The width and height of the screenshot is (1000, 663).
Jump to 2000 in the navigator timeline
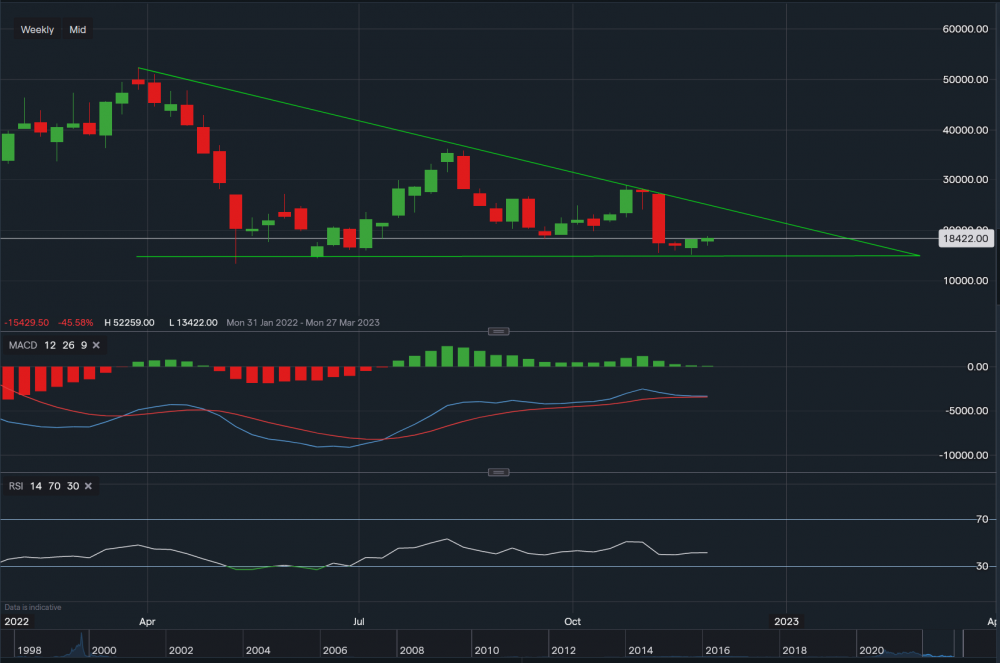pos(104,650)
